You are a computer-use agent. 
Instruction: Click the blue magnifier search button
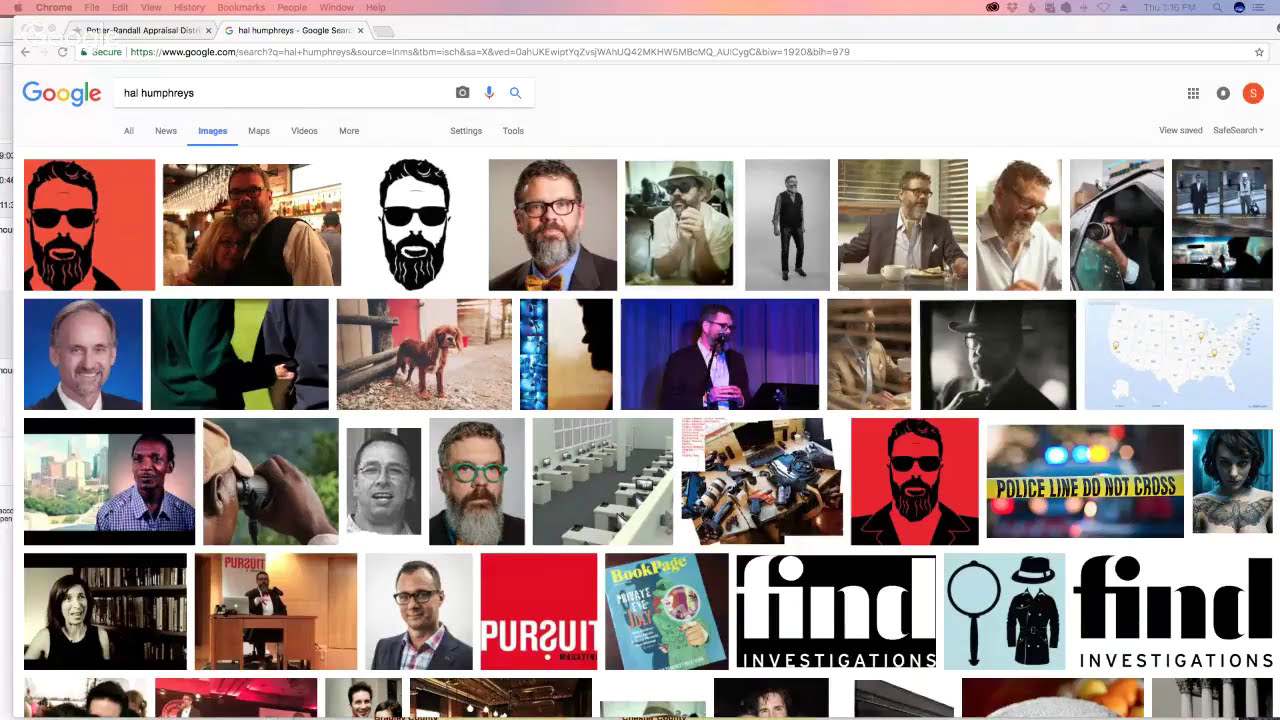pyautogui.click(x=516, y=93)
